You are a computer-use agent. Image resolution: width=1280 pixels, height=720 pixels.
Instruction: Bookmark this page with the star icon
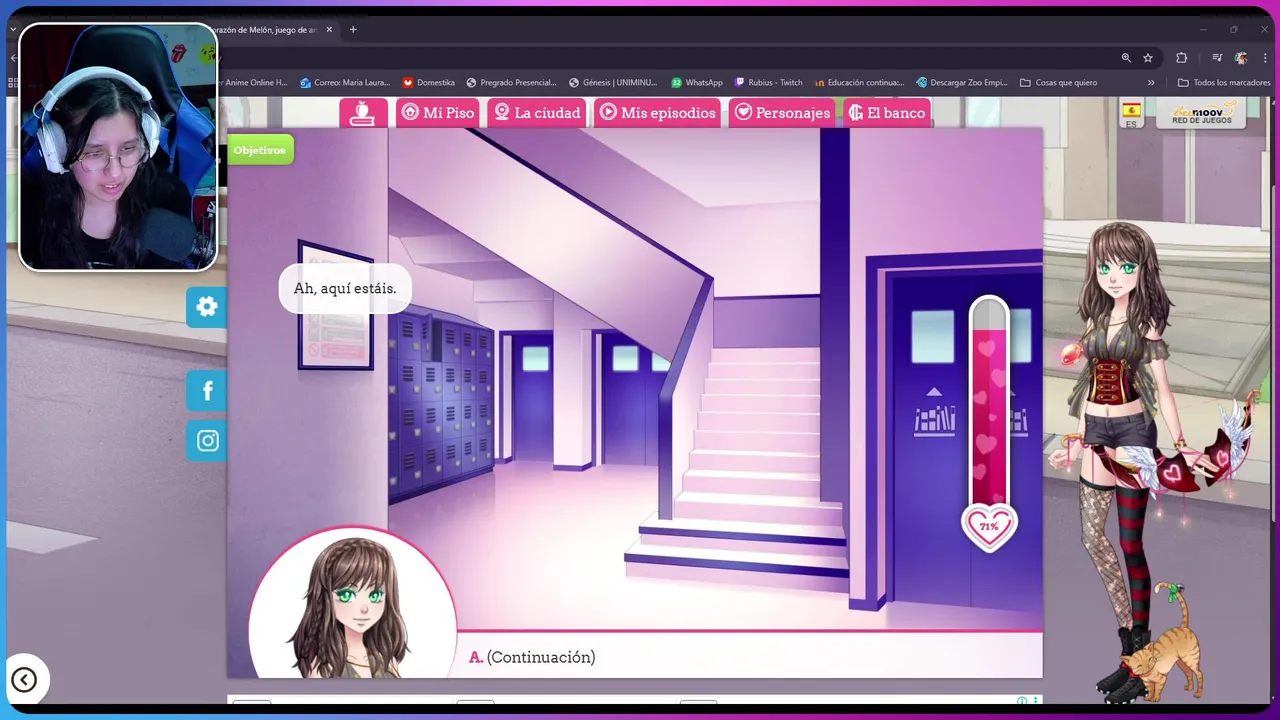(1148, 58)
